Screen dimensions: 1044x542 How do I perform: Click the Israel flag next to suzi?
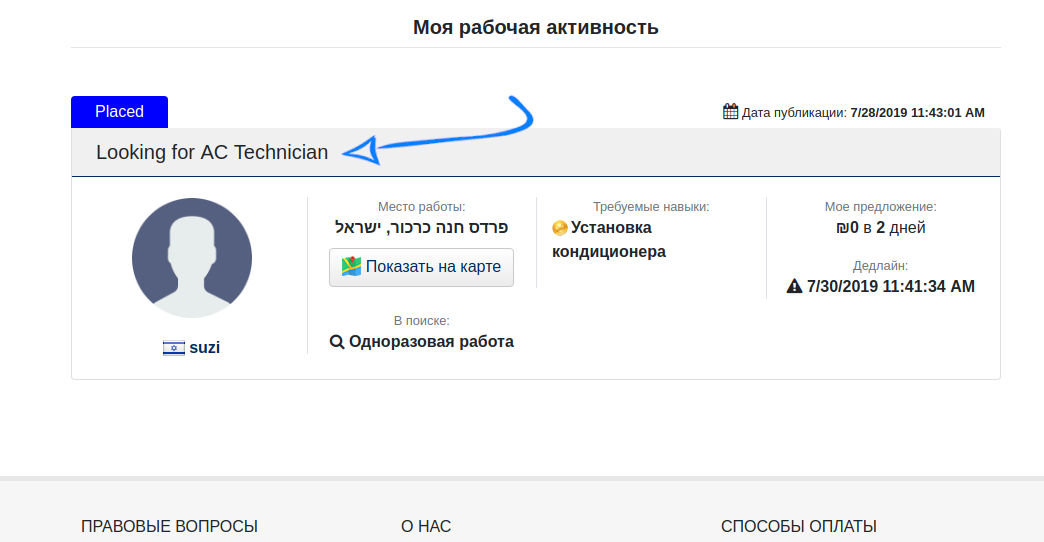click(x=174, y=348)
